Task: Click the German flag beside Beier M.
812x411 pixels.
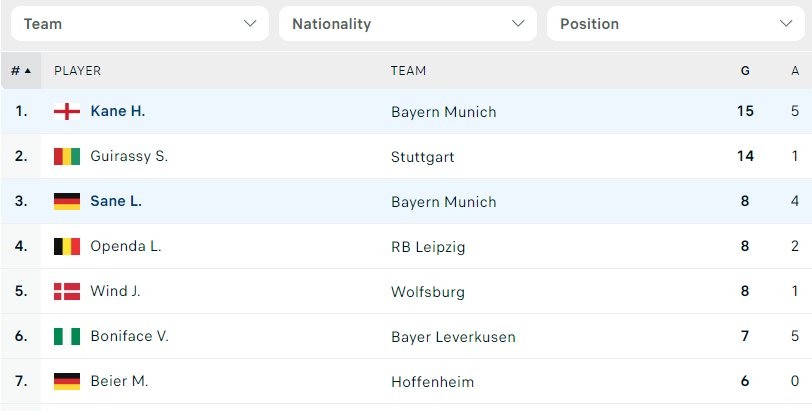Action: click(x=67, y=381)
